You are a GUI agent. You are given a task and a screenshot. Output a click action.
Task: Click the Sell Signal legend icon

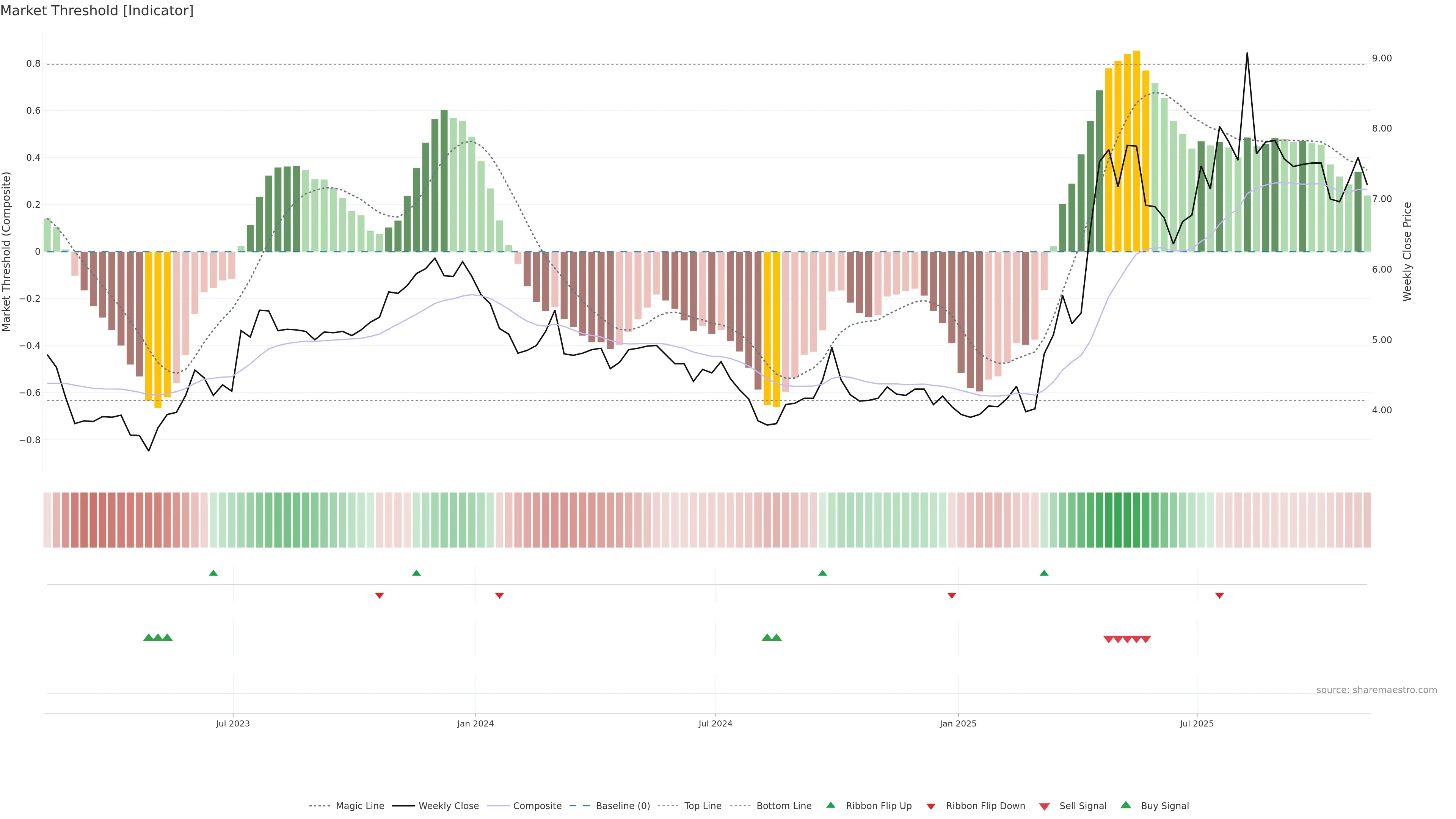(x=1045, y=806)
